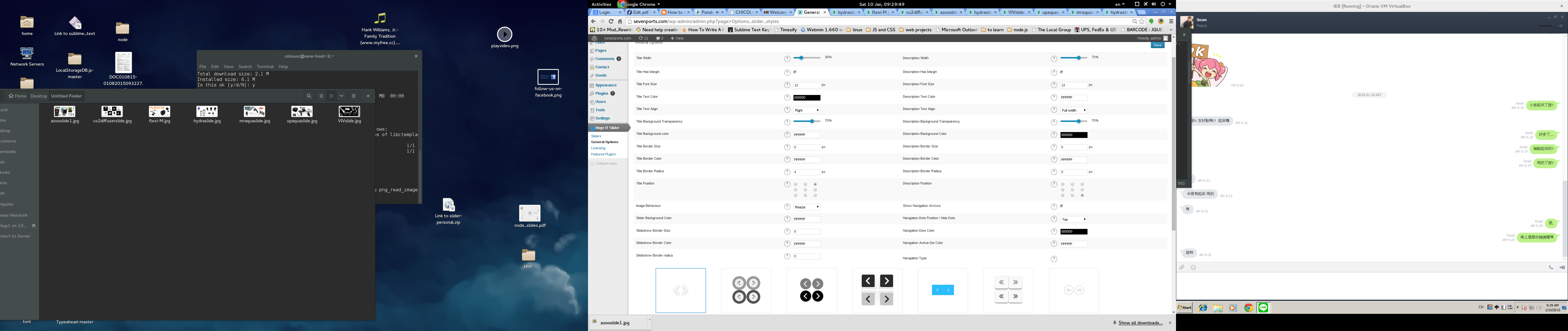The image size is (1568, 331).
Task: Open the Plugins admin menu
Action: click(601, 93)
